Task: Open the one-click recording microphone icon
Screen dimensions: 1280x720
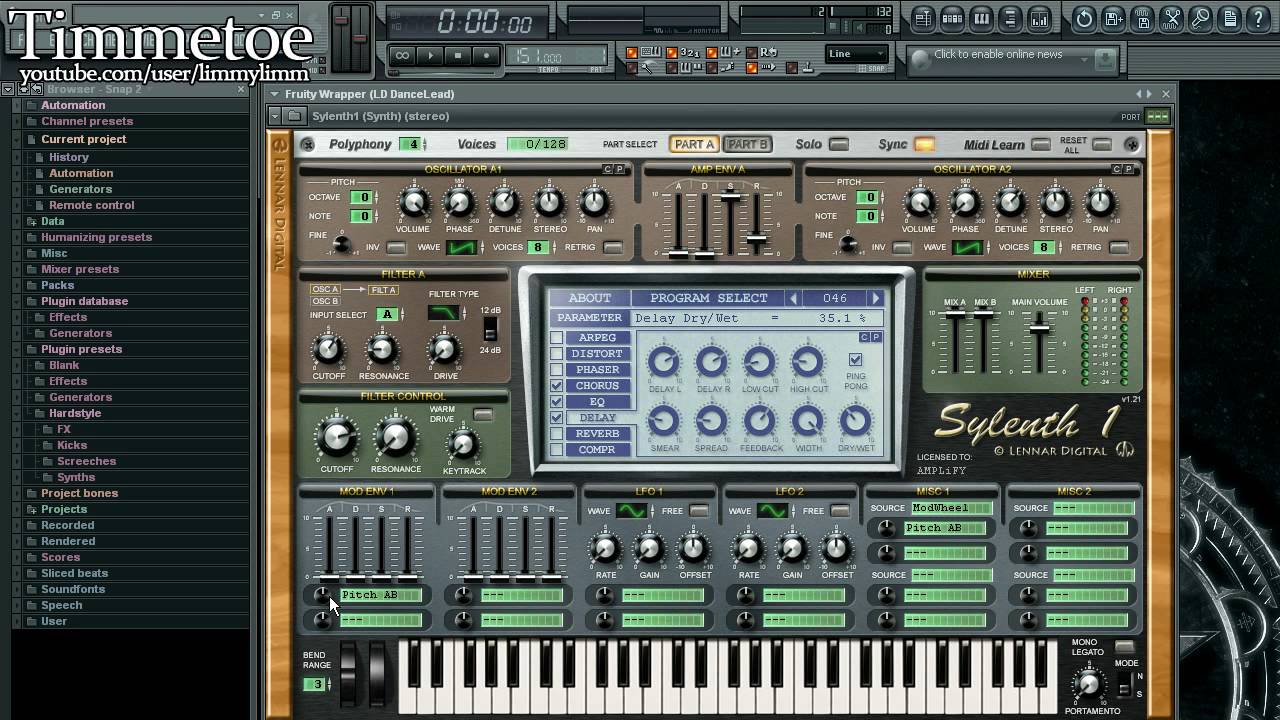Action: click(x=1200, y=19)
